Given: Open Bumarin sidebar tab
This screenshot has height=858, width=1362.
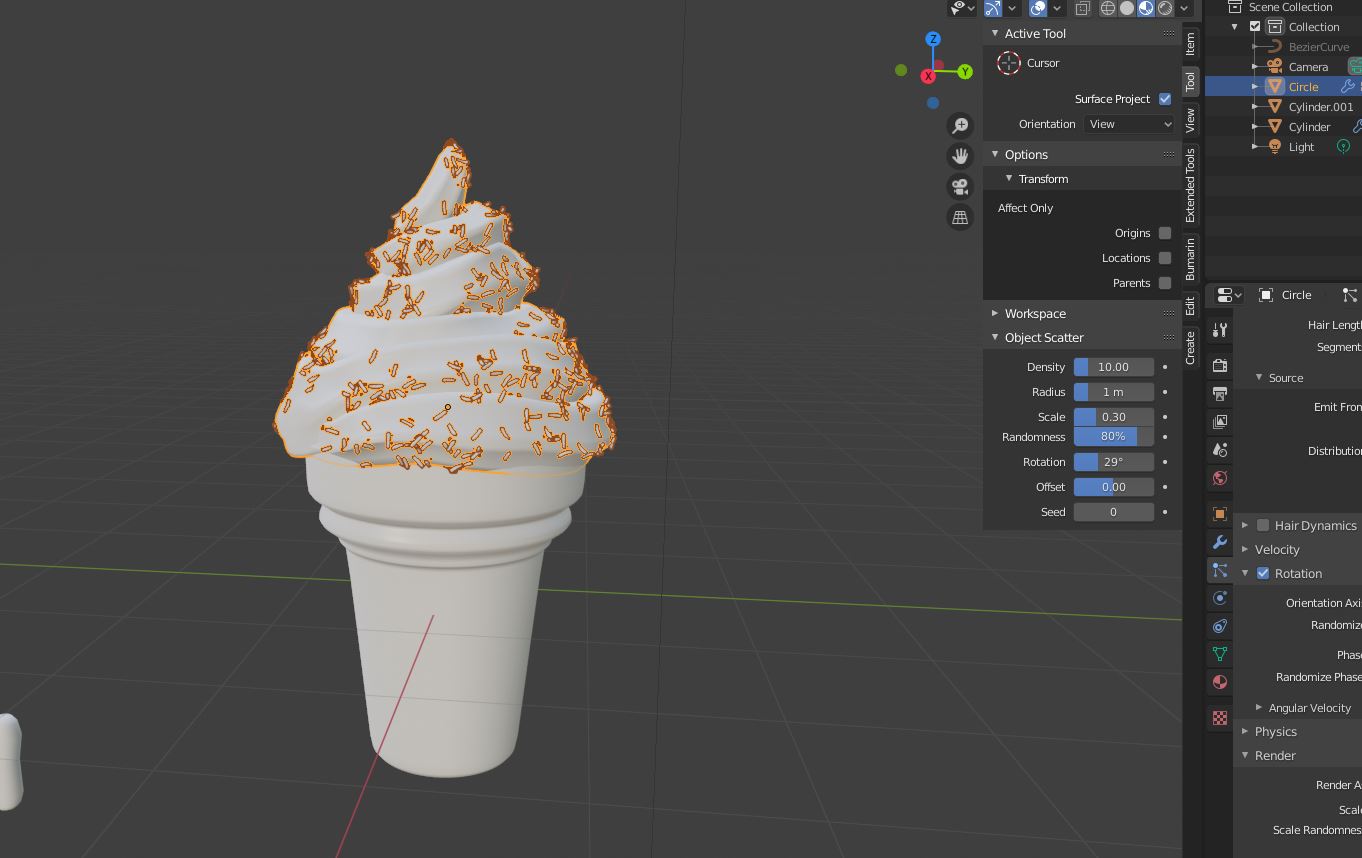Looking at the screenshot, I should [x=1190, y=259].
